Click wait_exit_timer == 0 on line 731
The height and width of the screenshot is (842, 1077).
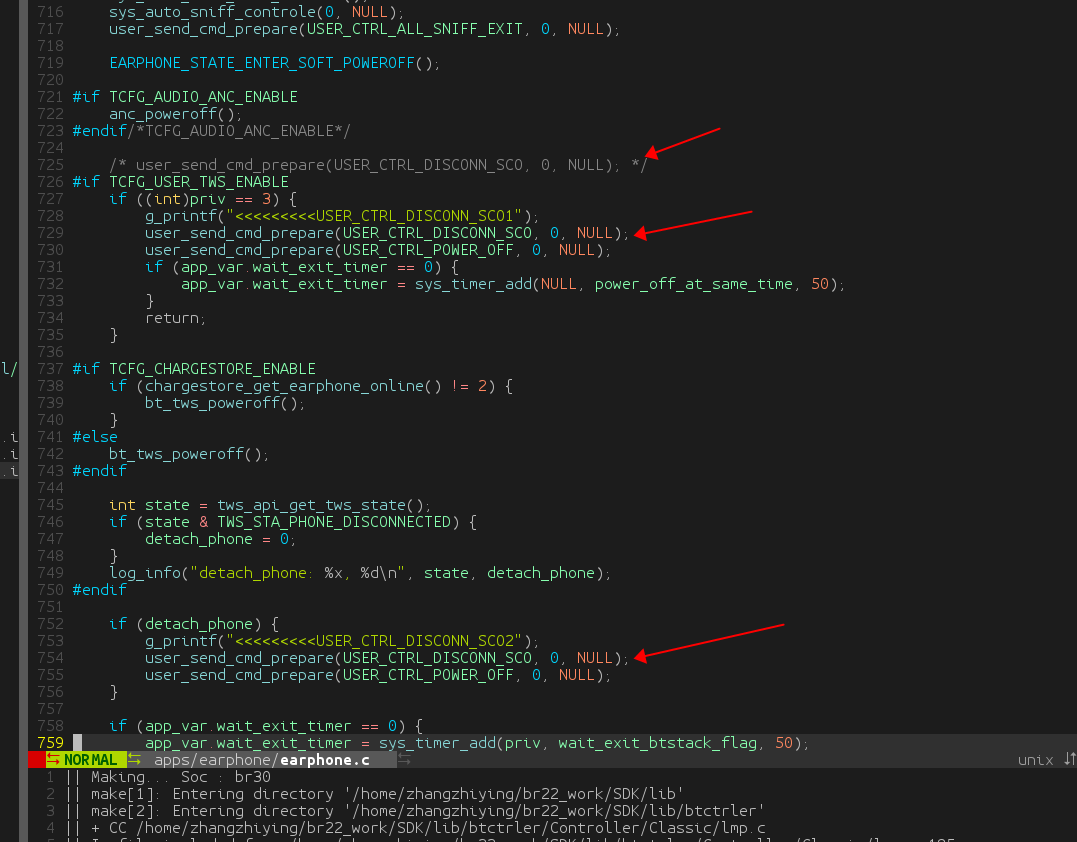[342, 267]
